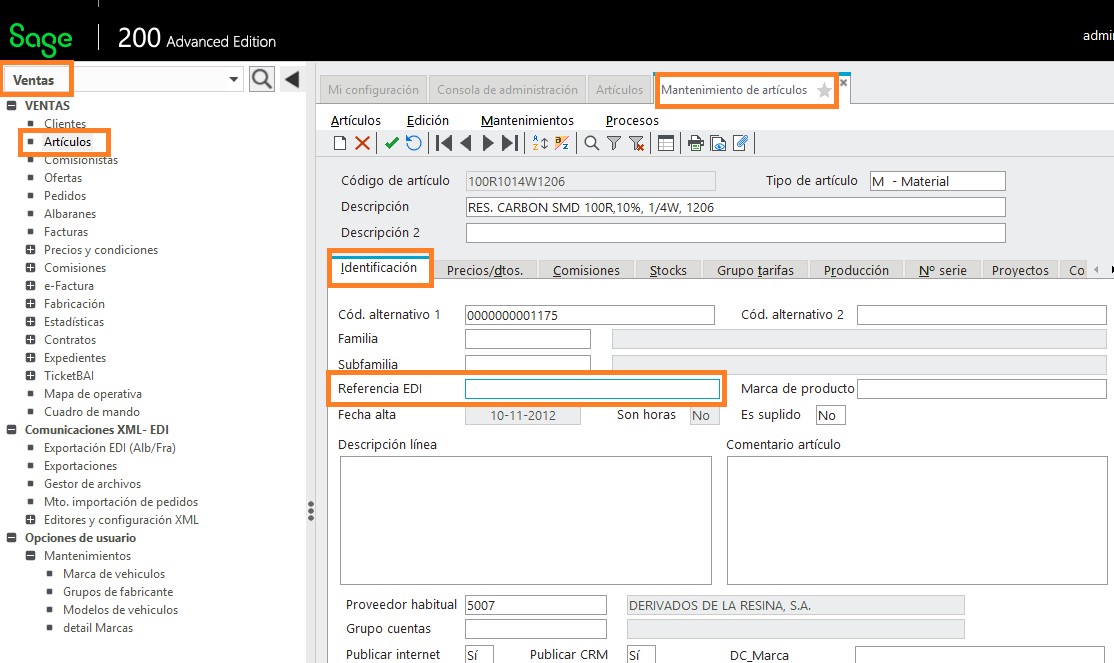The image size is (1114, 663).
Task: Open the grid list view icon
Action: coord(666,144)
